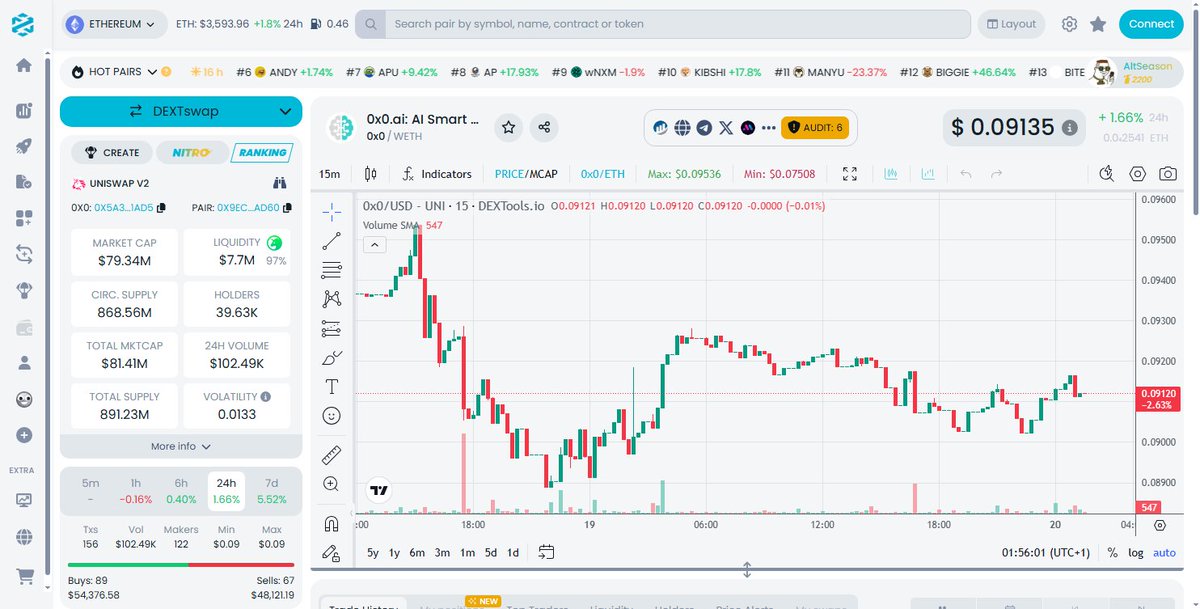Open the ETHEREUM chain dropdown
This screenshot has height=609, width=1200.
115,24
